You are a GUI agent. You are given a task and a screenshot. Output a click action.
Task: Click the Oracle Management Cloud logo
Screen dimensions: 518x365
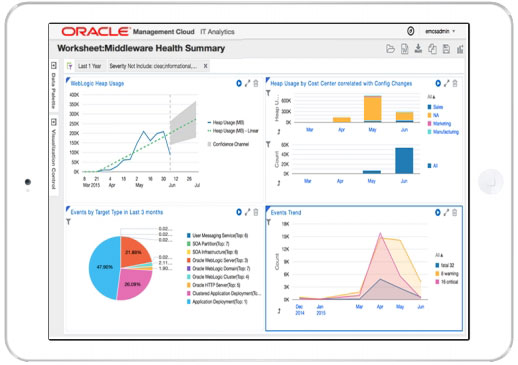[128, 31]
